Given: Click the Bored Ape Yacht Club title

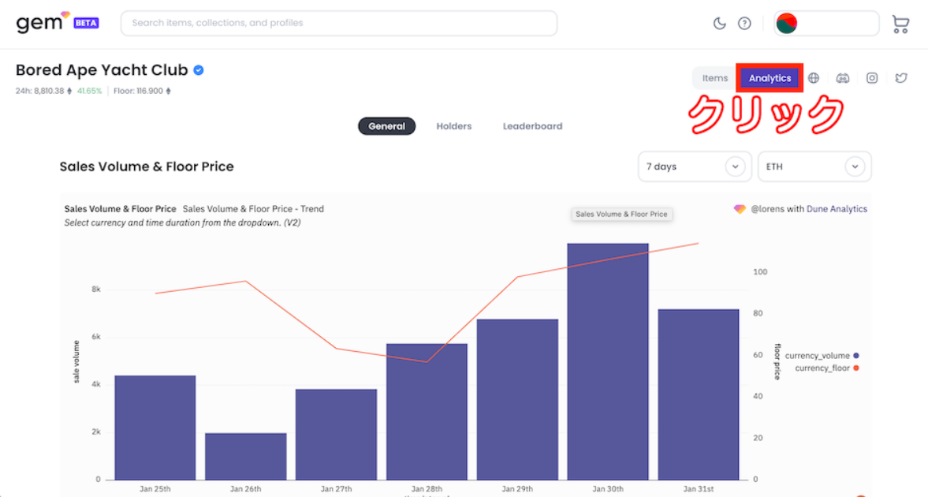Looking at the screenshot, I should point(102,70).
